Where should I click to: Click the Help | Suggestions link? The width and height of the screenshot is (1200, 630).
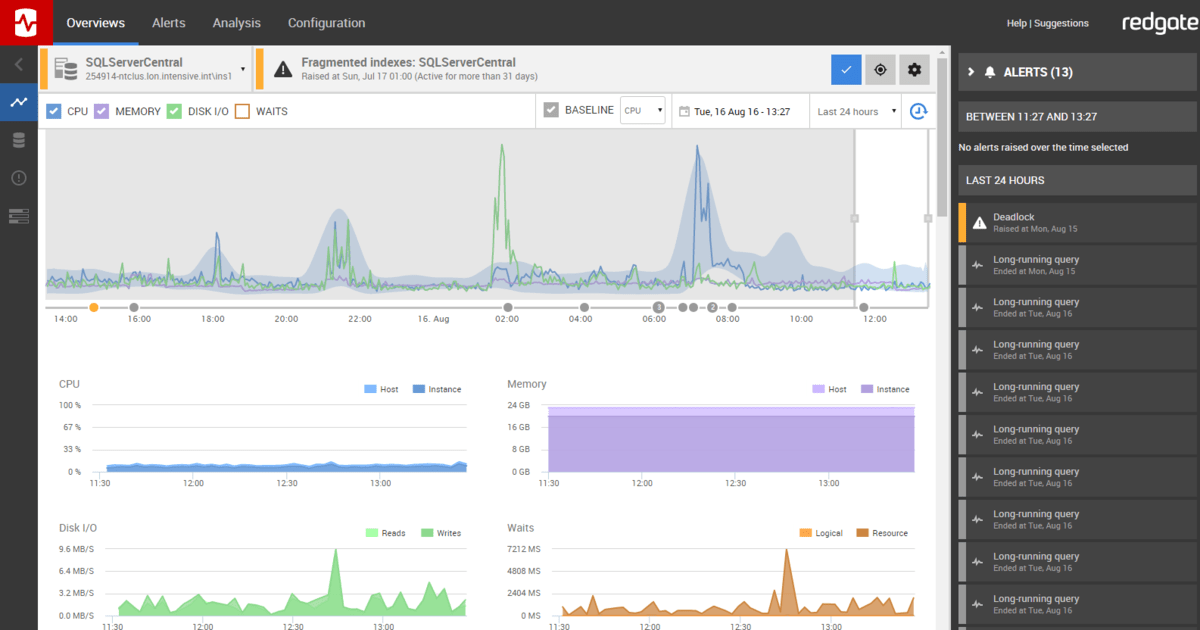click(1048, 22)
